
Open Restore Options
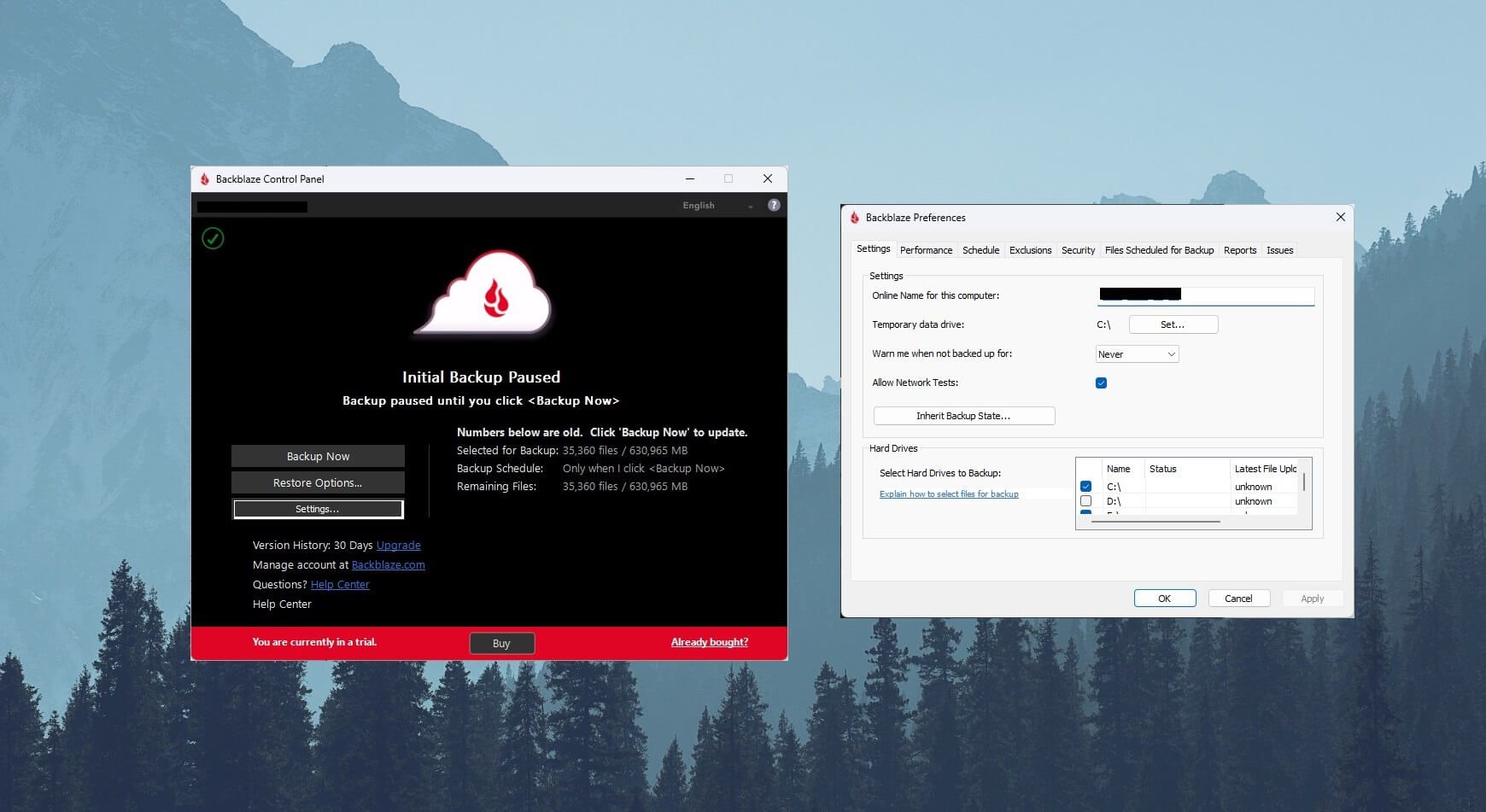318,482
